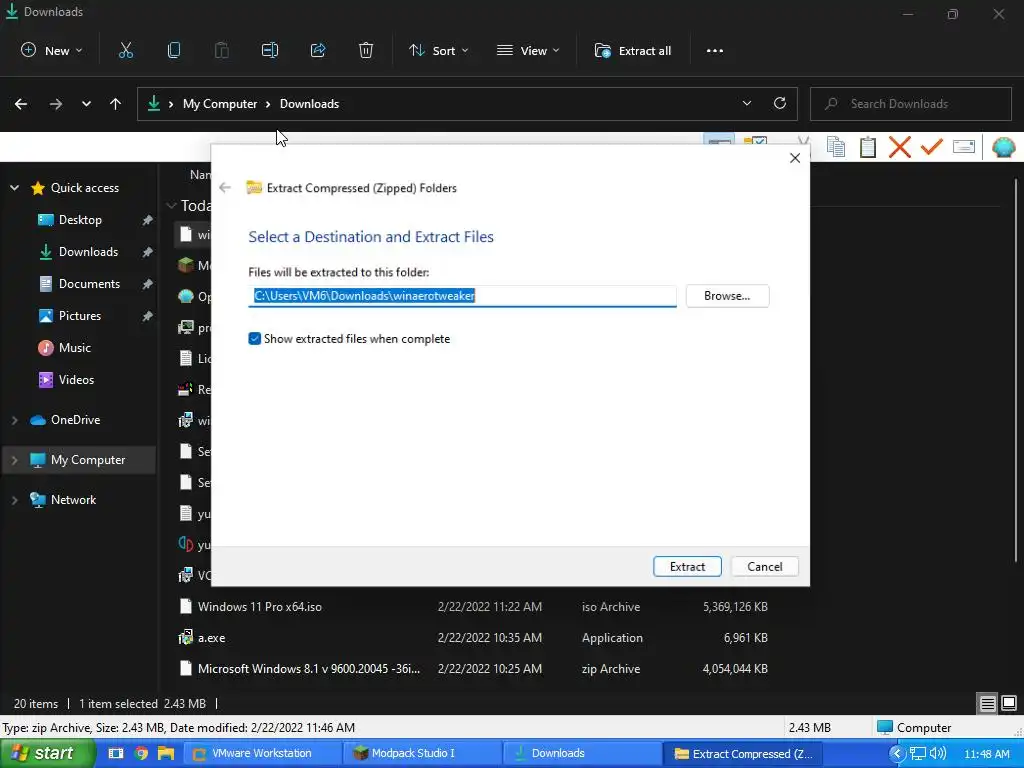Click the Start button
This screenshot has height=768, width=1024.
tap(47, 753)
